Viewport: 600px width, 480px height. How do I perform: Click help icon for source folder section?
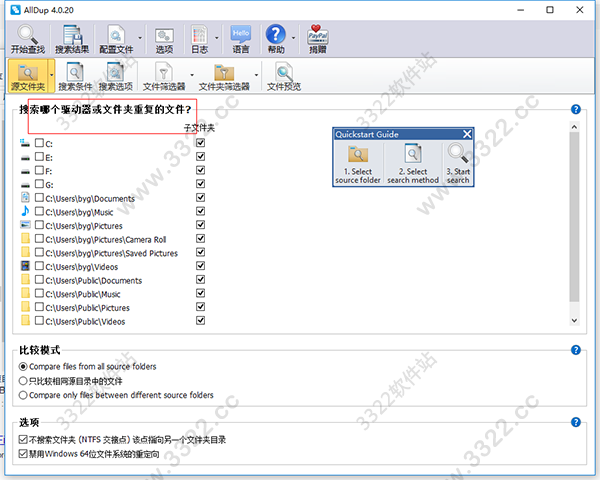[x=576, y=109]
